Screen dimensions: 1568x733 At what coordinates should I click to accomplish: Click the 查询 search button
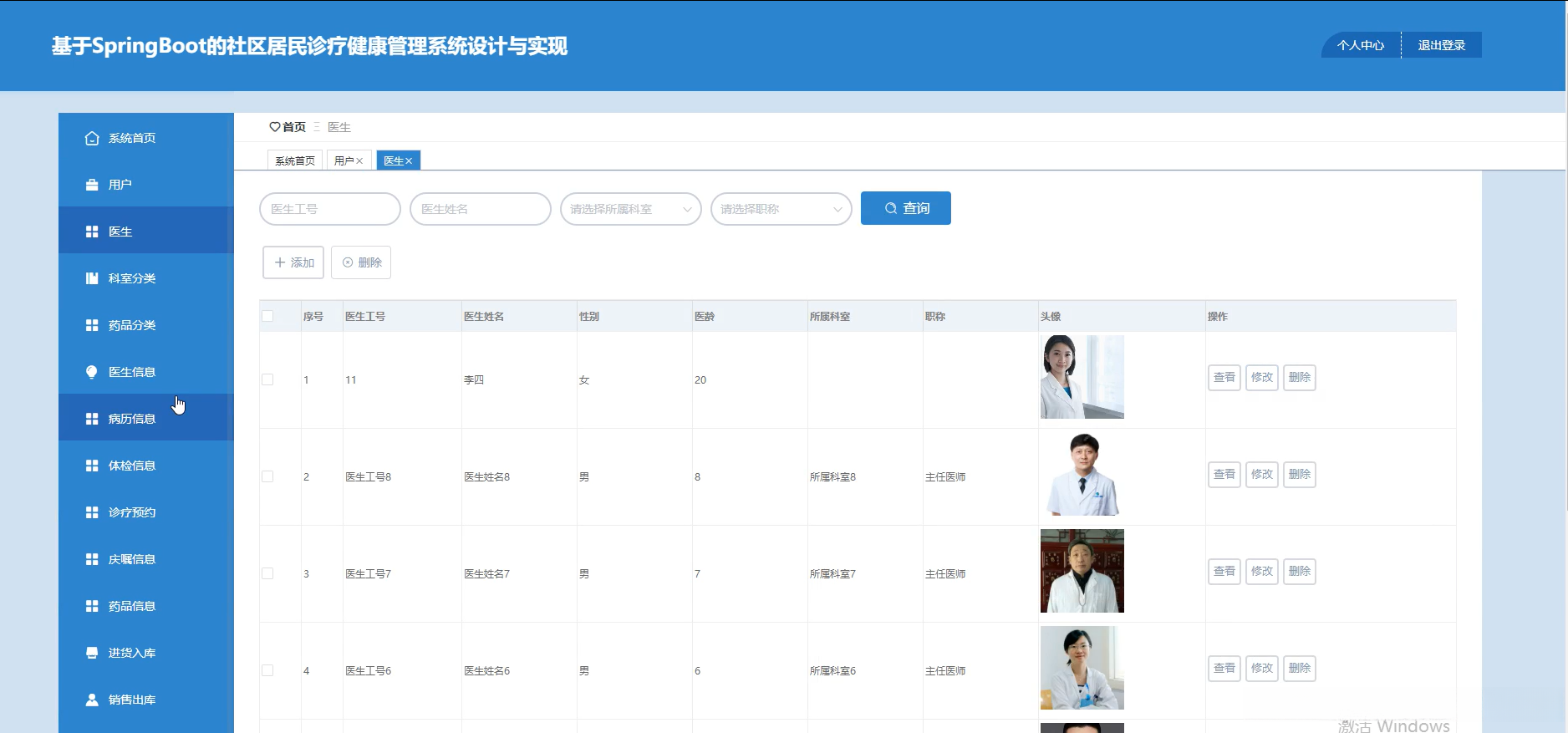(906, 208)
